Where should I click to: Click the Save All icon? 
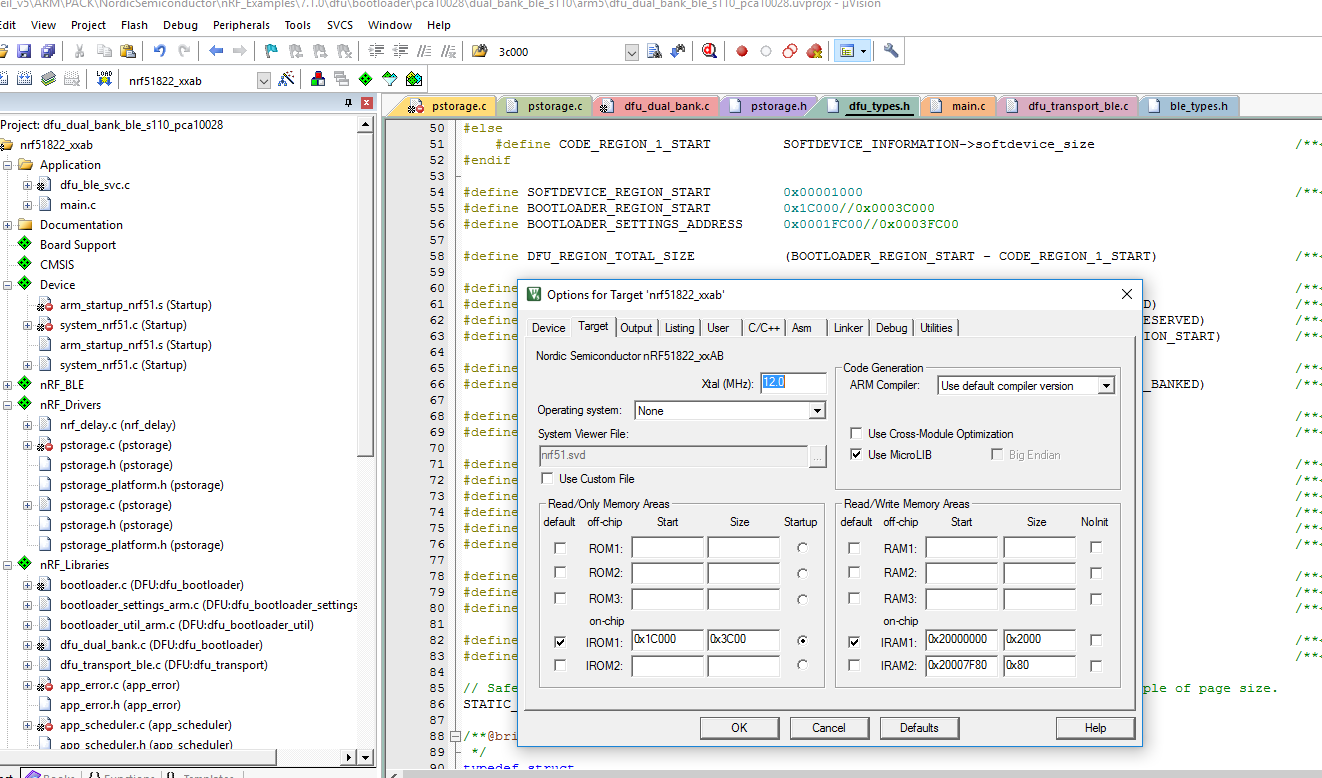coord(47,51)
